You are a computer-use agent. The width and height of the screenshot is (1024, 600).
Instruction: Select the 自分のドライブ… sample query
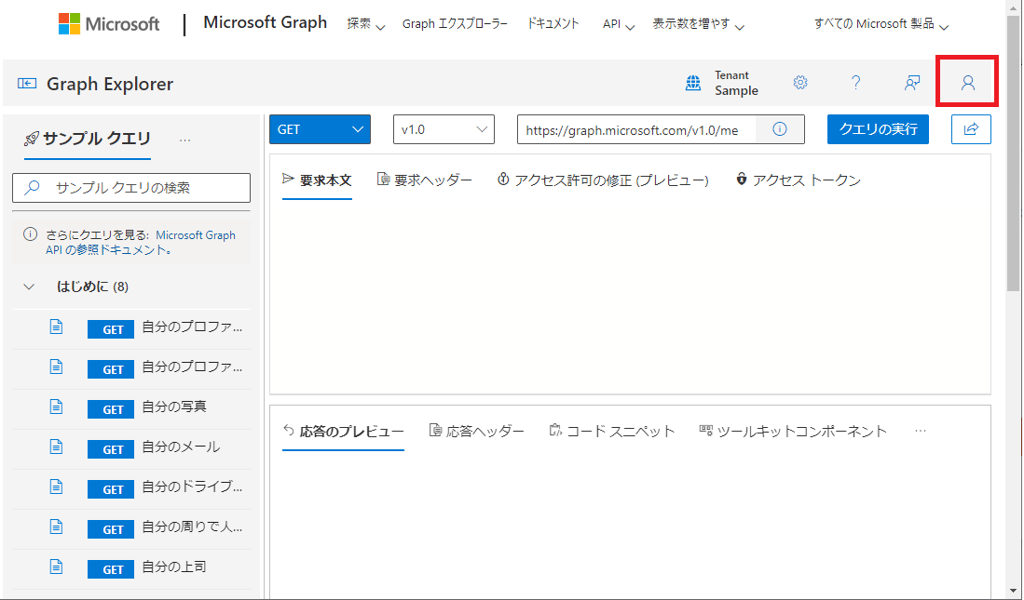tap(192, 486)
